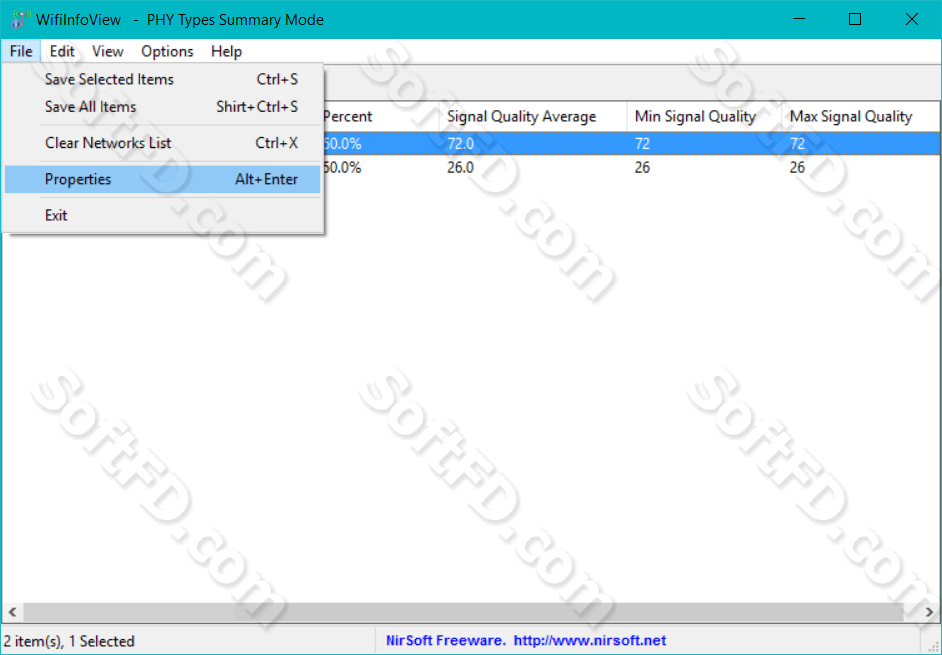Open the Help menu
This screenshot has height=655, width=942.
click(226, 52)
